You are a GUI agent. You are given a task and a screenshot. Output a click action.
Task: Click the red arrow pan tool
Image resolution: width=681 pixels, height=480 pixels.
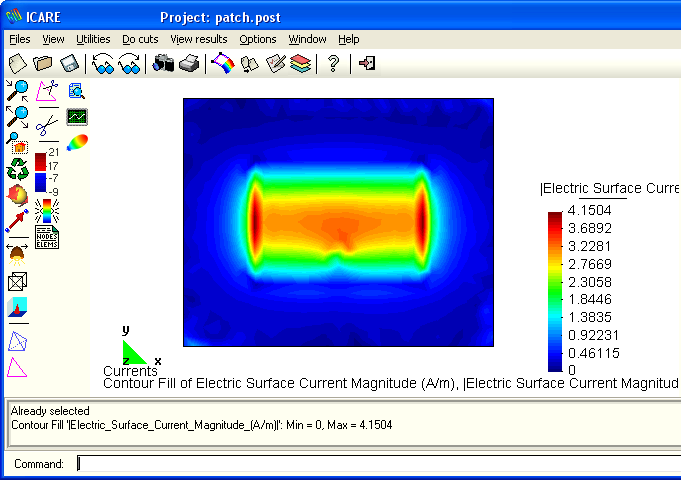tap(17, 221)
